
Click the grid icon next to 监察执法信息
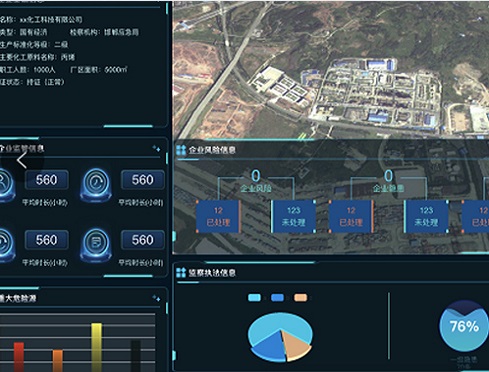(181, 273)
